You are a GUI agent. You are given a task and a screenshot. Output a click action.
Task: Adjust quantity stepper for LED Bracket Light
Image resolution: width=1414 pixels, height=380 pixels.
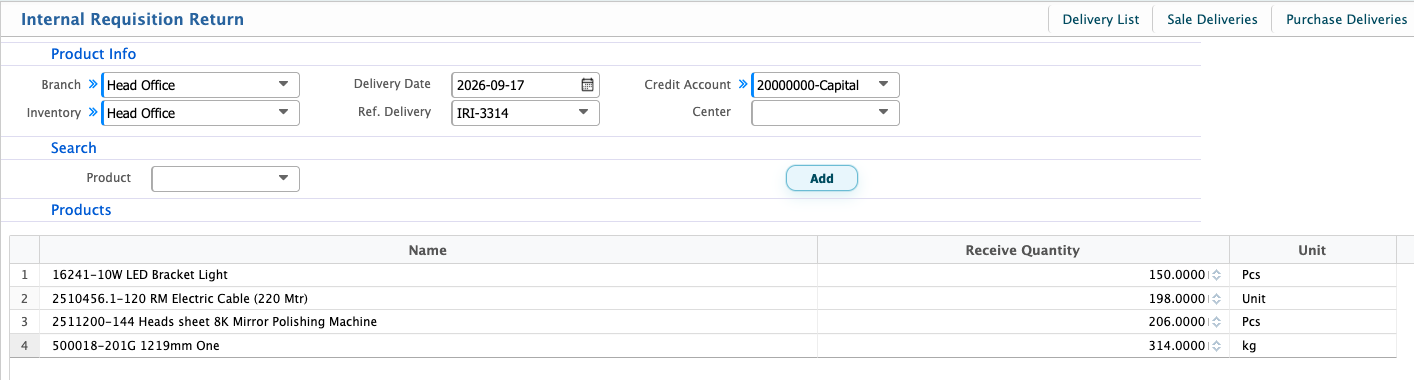pos(1216,275)
